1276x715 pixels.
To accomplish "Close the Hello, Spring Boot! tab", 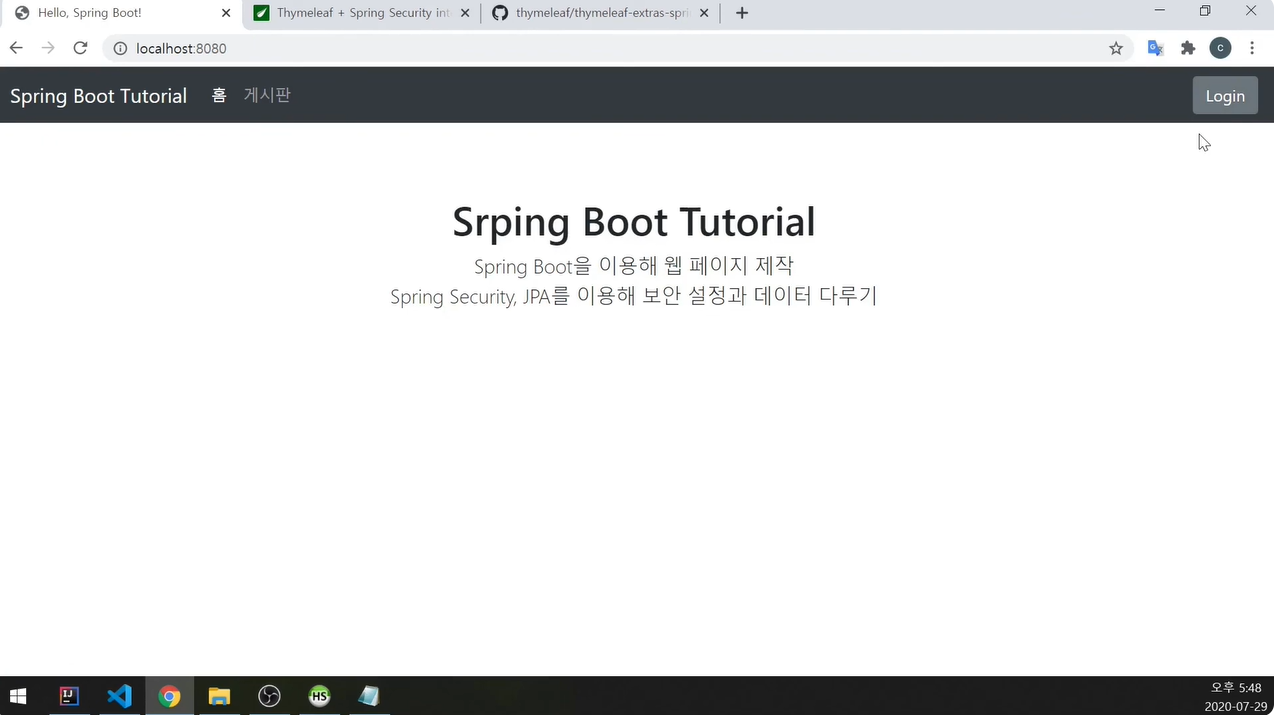I will tap(226, 14).
